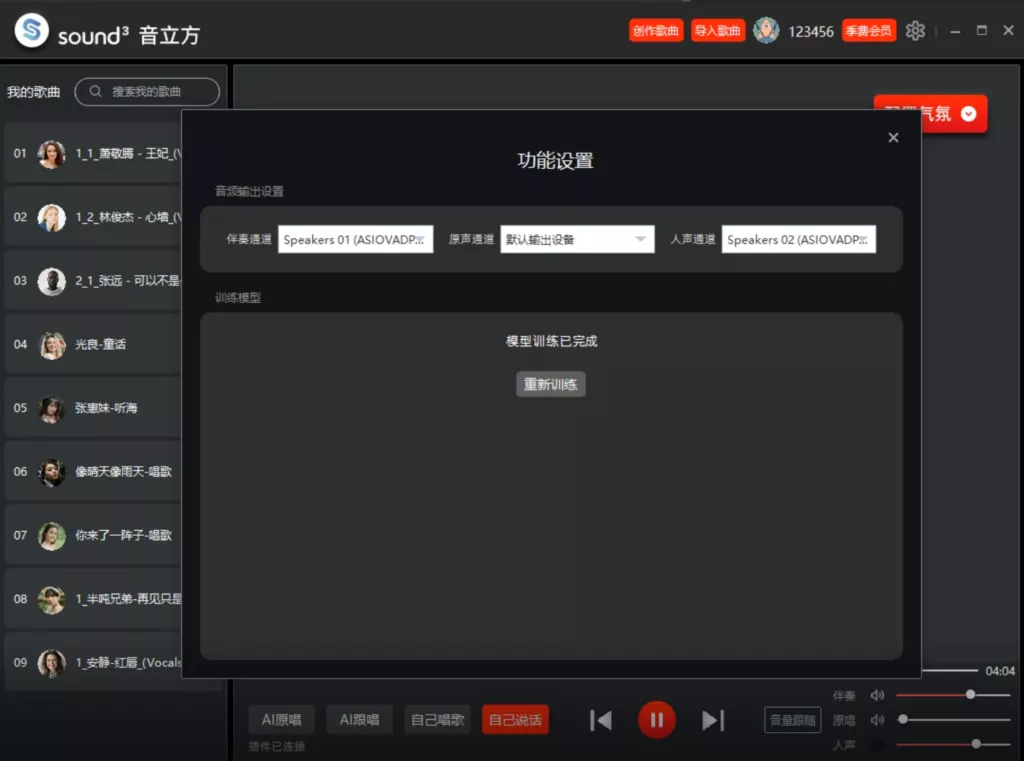Click the avatar of 光良-童话

[51, 345]
